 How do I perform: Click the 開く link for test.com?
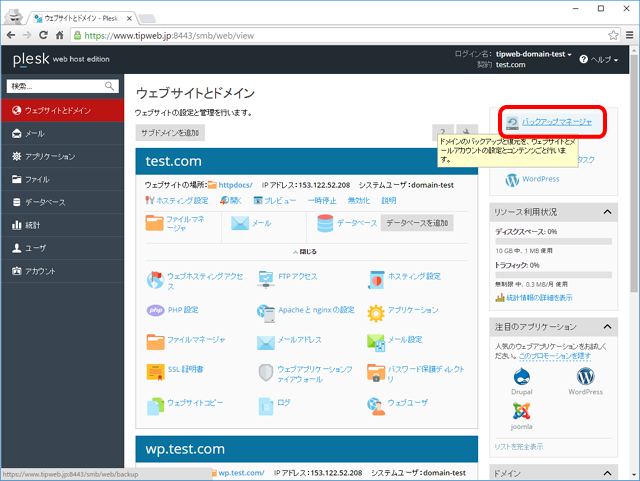[236, 200]
